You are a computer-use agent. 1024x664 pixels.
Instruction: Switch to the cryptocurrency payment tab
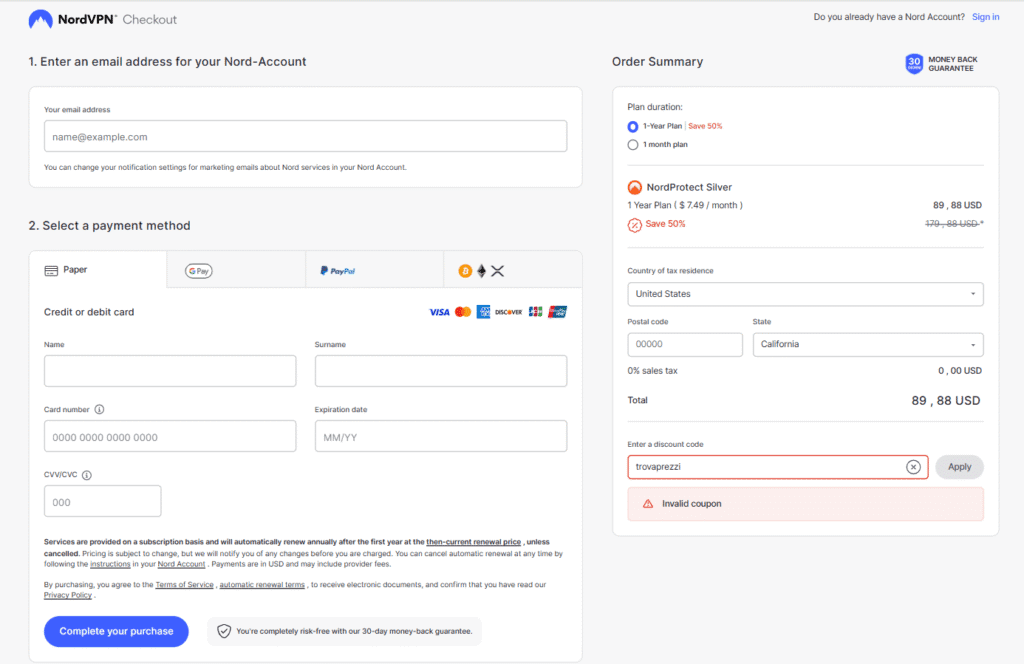point(513,270)
